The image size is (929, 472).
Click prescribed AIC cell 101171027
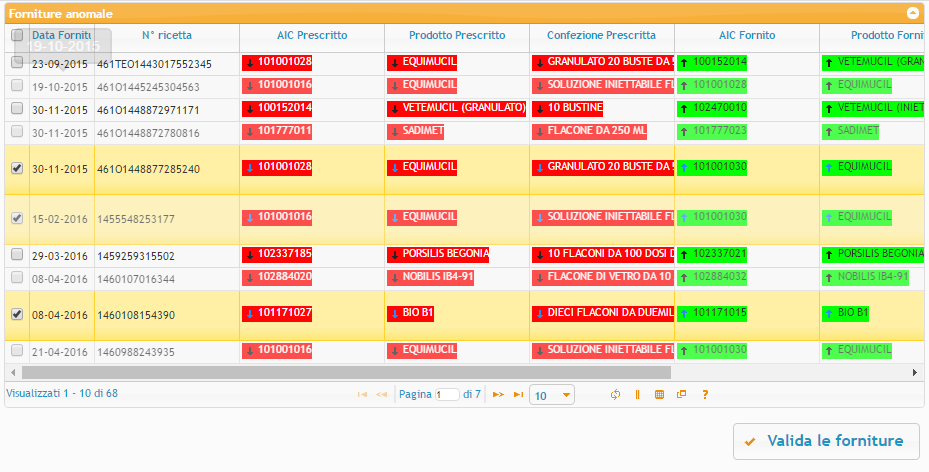[x=277, y=313]
